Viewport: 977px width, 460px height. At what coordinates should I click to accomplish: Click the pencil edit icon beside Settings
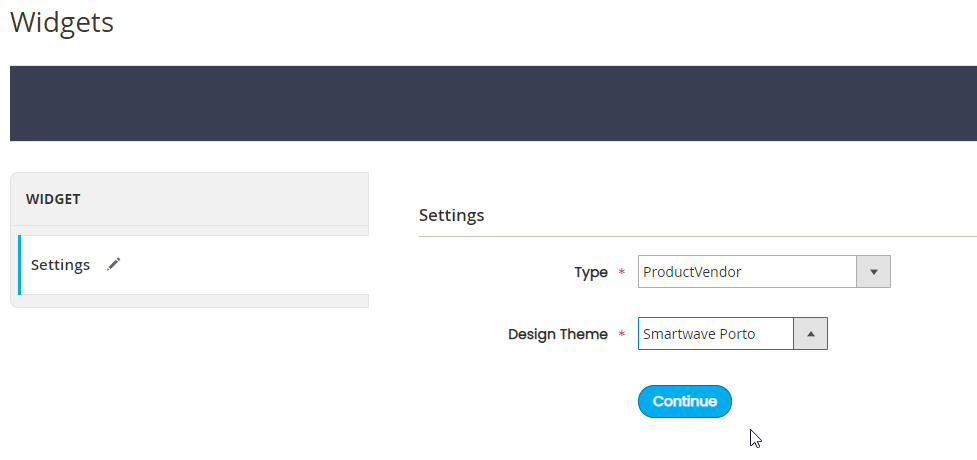113,264
